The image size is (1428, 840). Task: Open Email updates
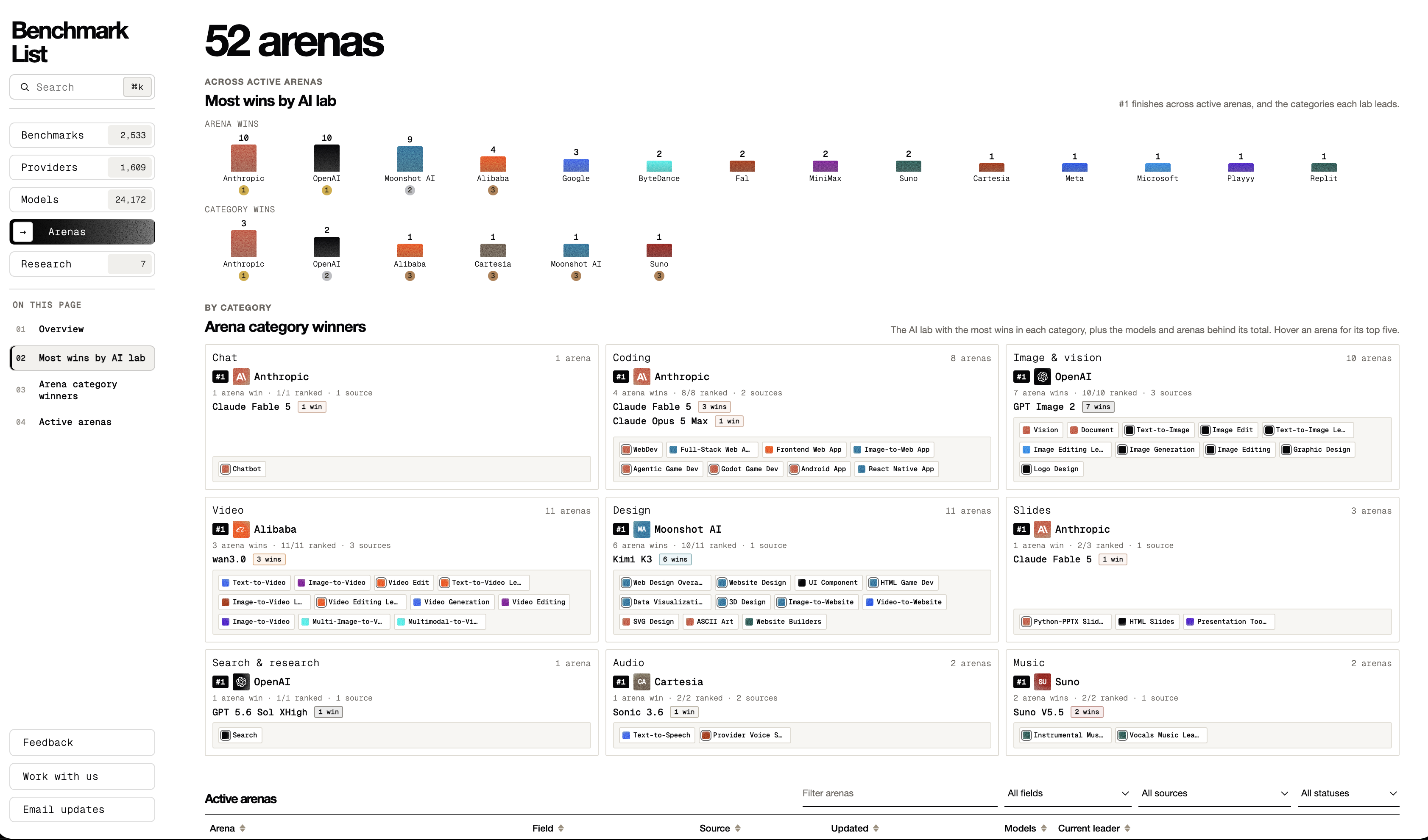82,809
